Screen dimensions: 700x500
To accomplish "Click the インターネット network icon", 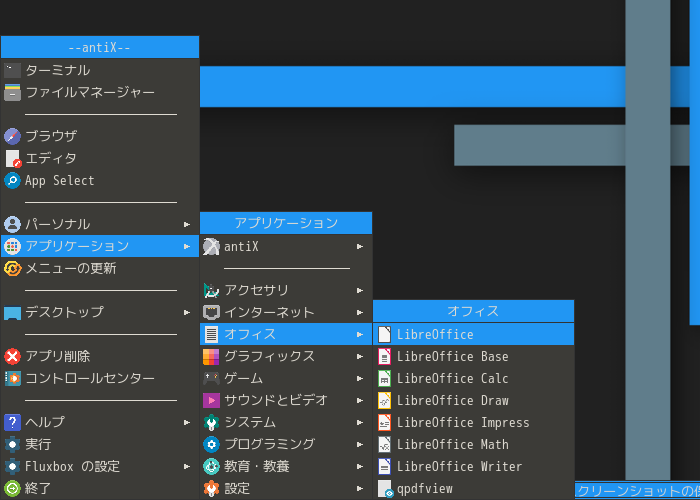I will click(x=211, y=312).
